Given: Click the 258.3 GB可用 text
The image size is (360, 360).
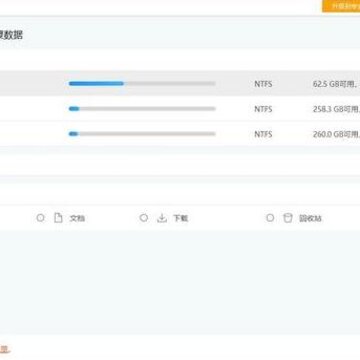Looking at the screenshot, I should [x=336, y=109].
